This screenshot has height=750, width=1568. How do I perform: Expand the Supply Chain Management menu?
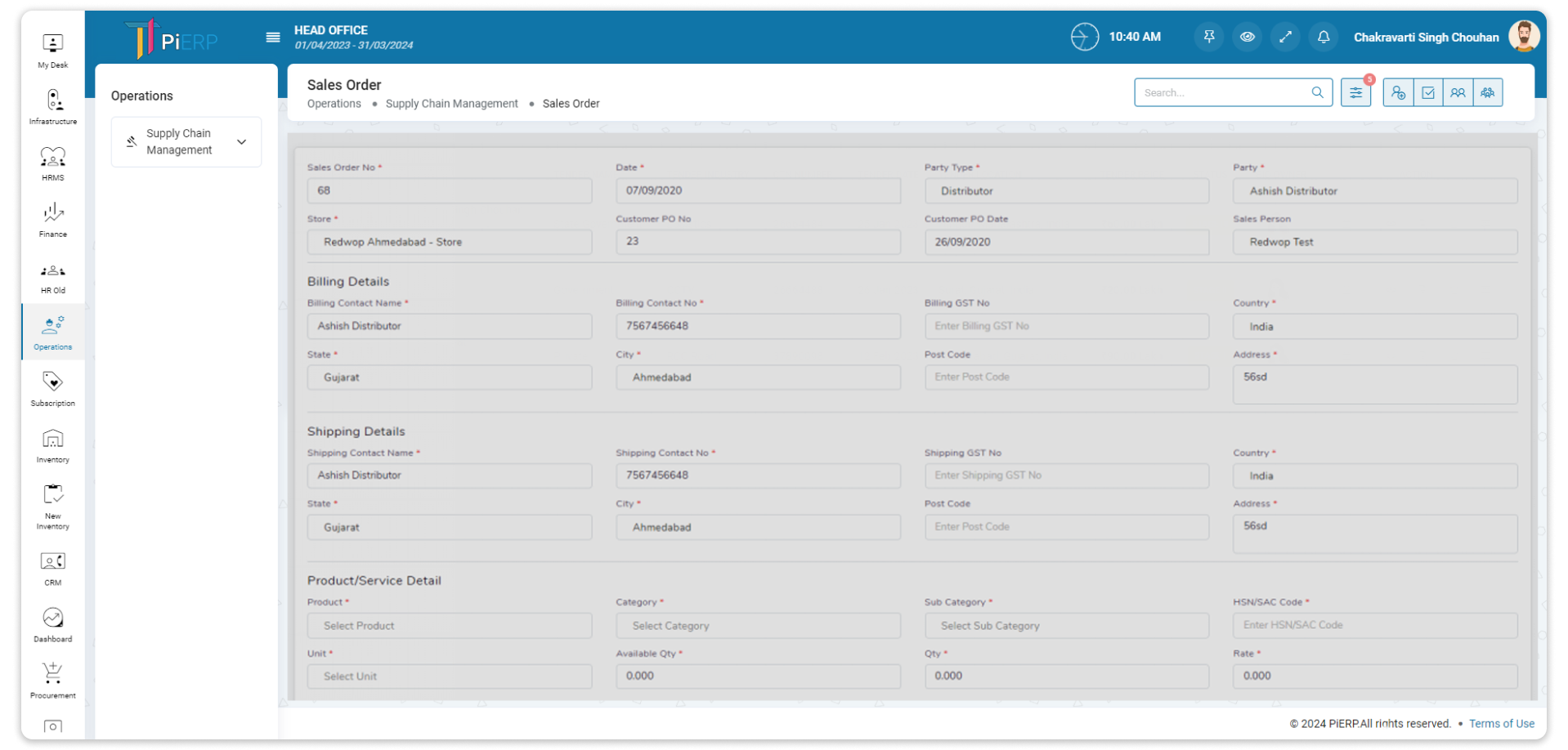click(x=186, y=142)
